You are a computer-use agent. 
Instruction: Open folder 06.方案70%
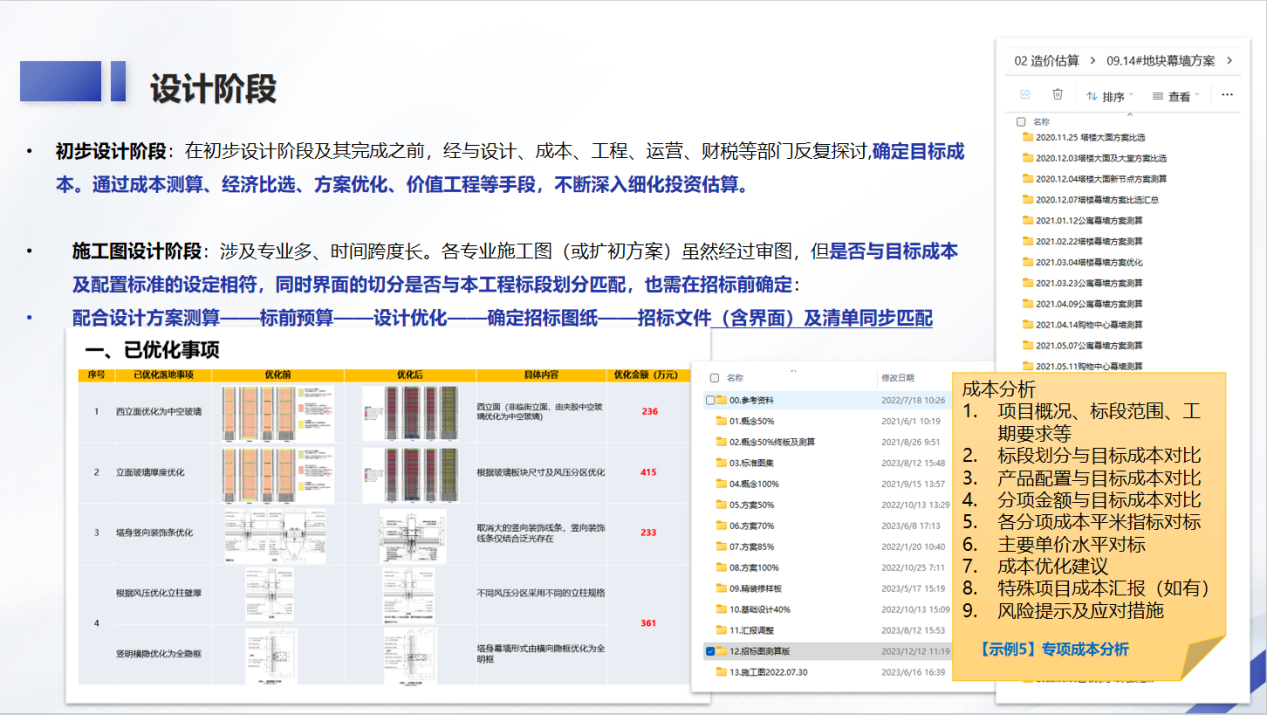745,525
